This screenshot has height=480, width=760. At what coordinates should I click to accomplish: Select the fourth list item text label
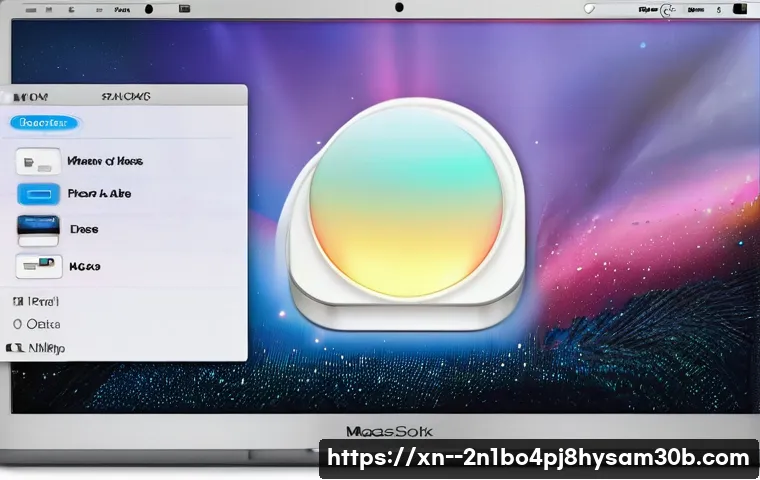[x=84, y=267]
